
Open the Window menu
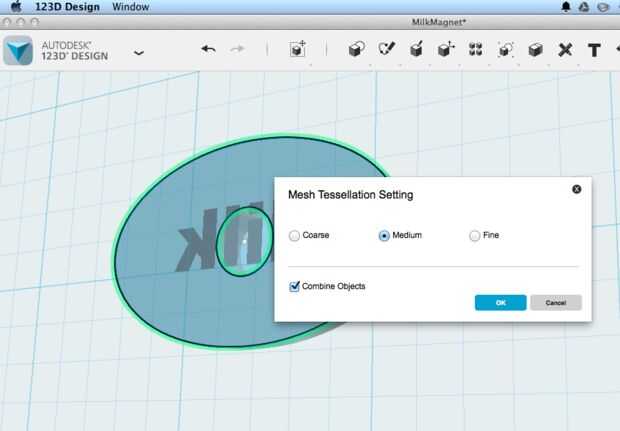(x=130, y=7)
